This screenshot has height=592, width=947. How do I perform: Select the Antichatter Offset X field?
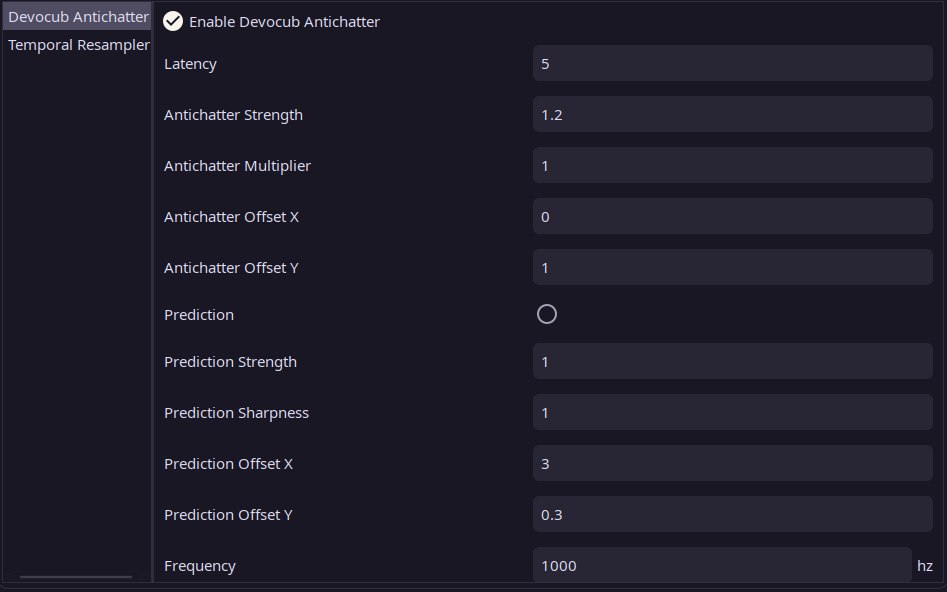point(732,217)
